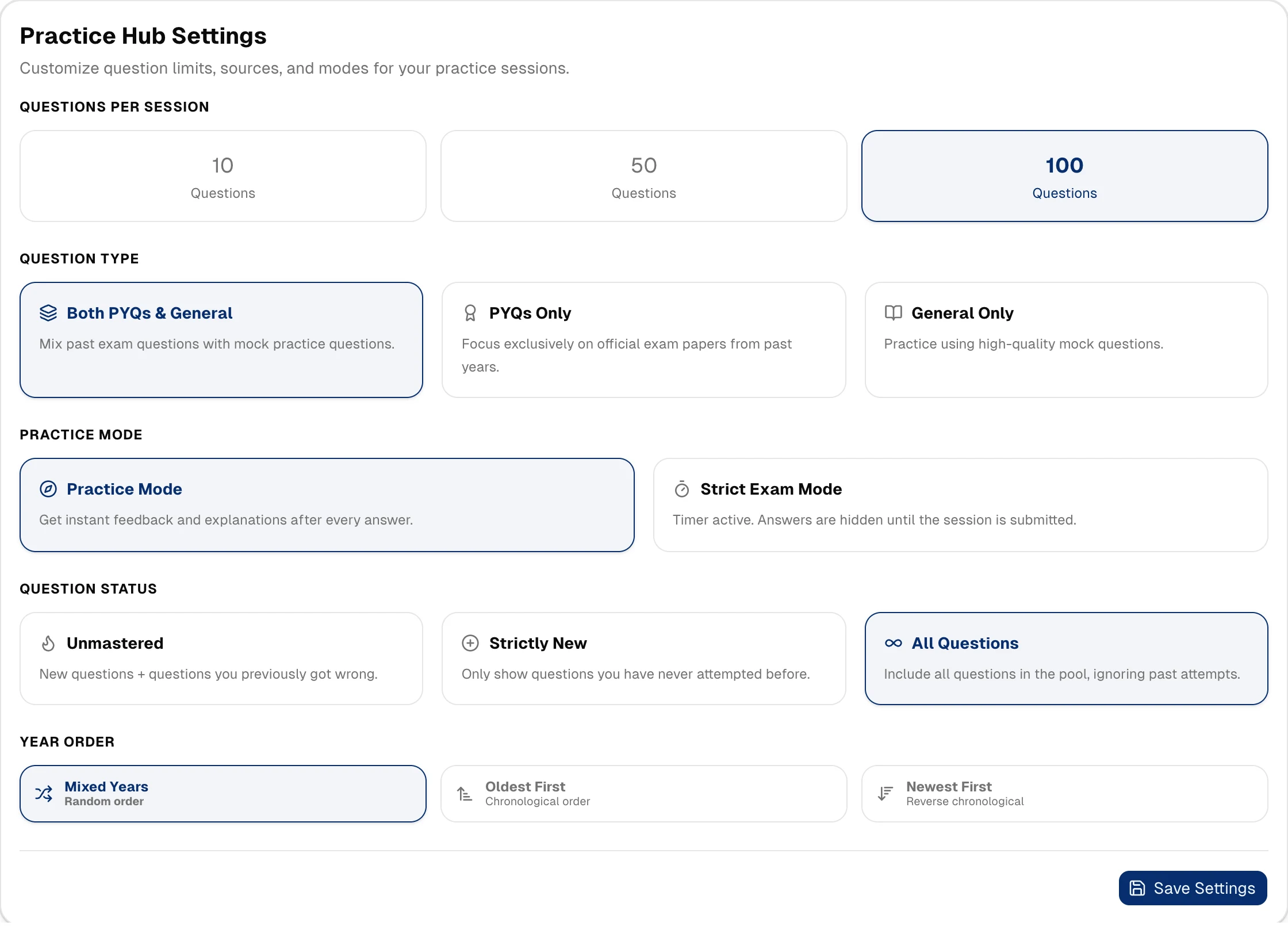Switch question type to General Only
This screenshot has width=1288, height=926.
1066,340
